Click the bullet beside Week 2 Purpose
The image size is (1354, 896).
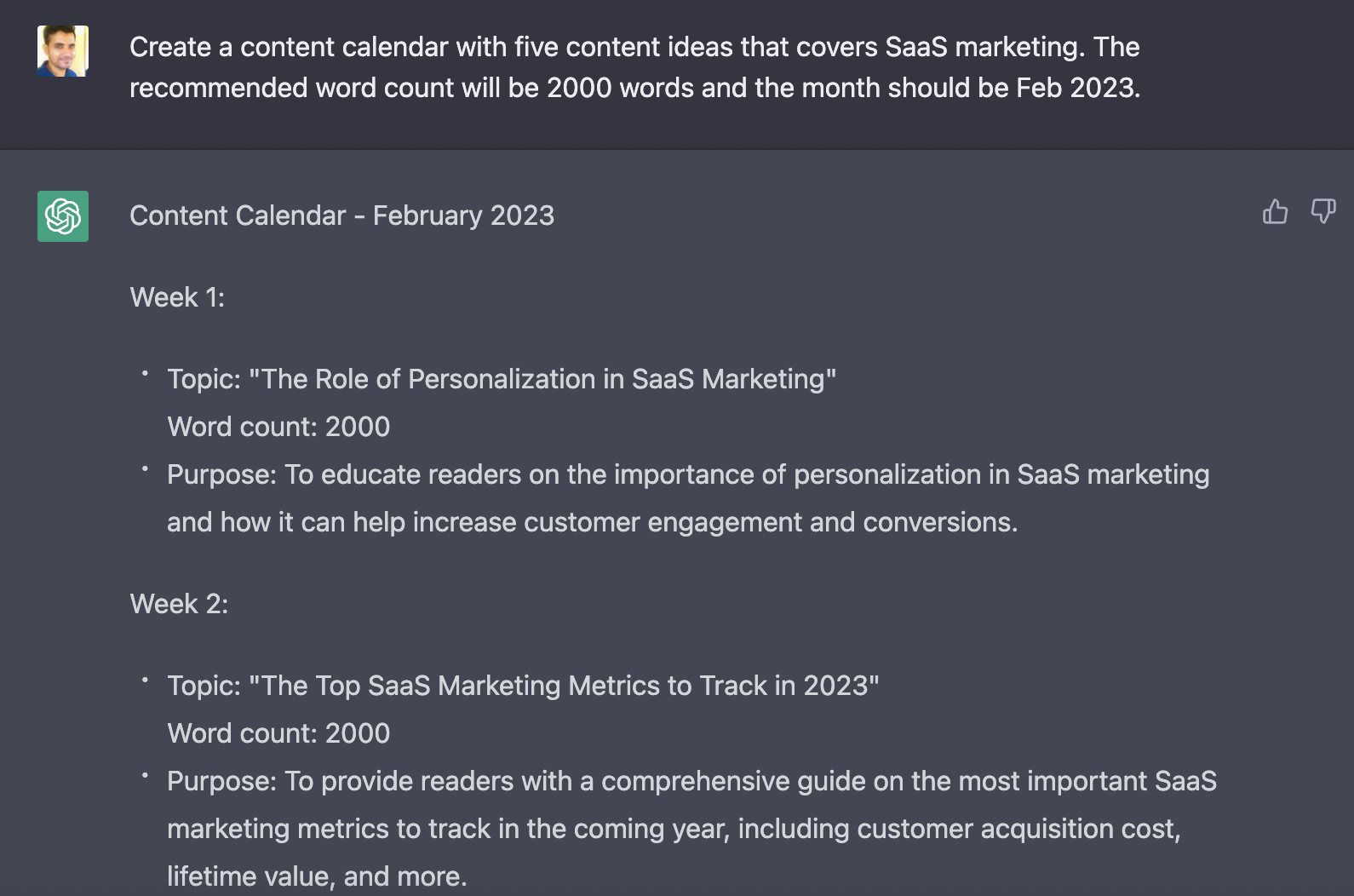pos(146,775)
